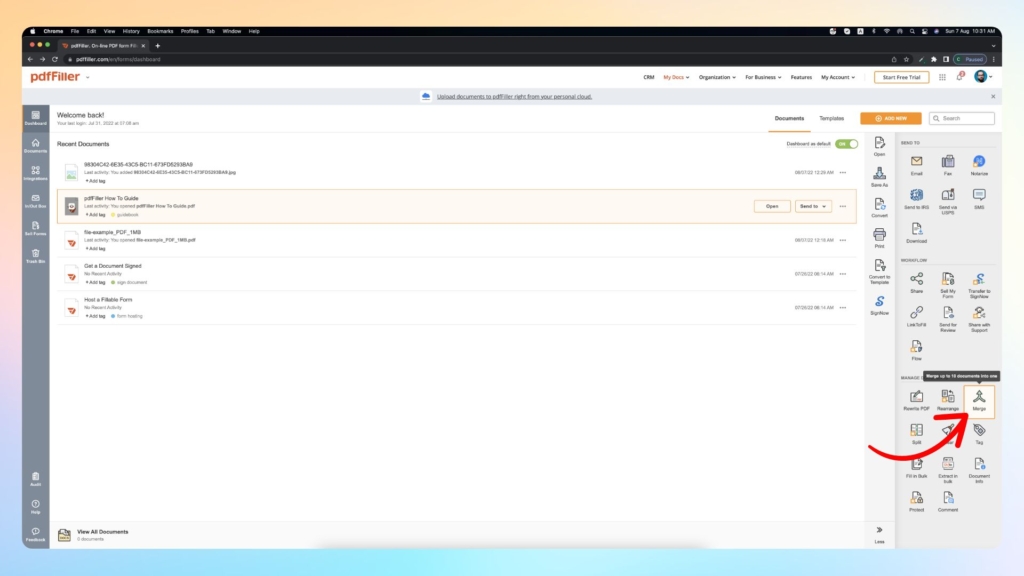This screenshot has width=1024, height=576.
Task: Open the Chrome History menu
Action: click(131, 31)
